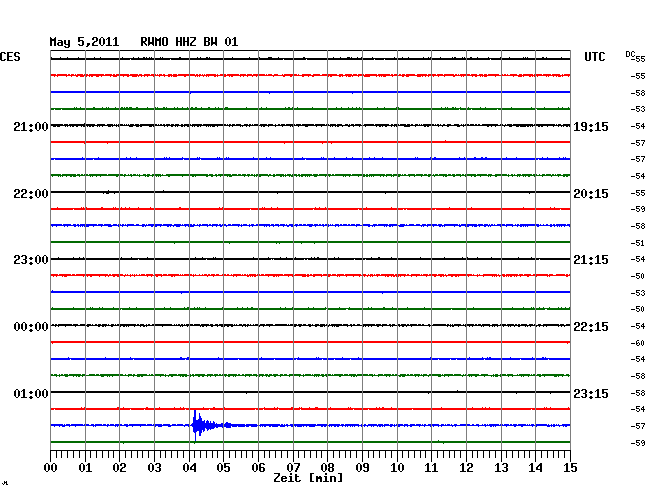Select the 07 minute tick label
Screen dimensions: 650x494
click(293, 468)
